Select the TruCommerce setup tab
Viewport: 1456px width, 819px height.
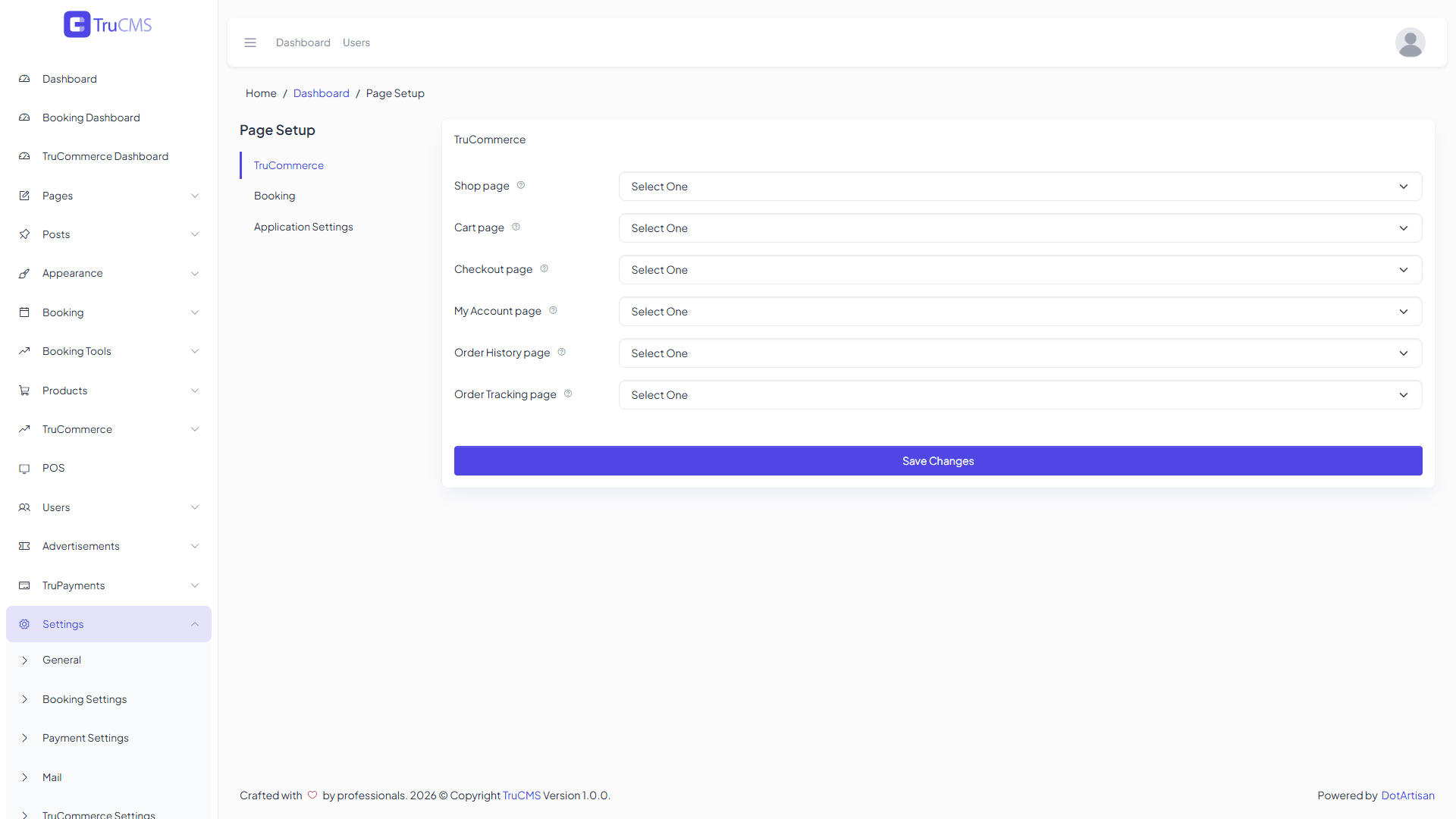[288, 165]
